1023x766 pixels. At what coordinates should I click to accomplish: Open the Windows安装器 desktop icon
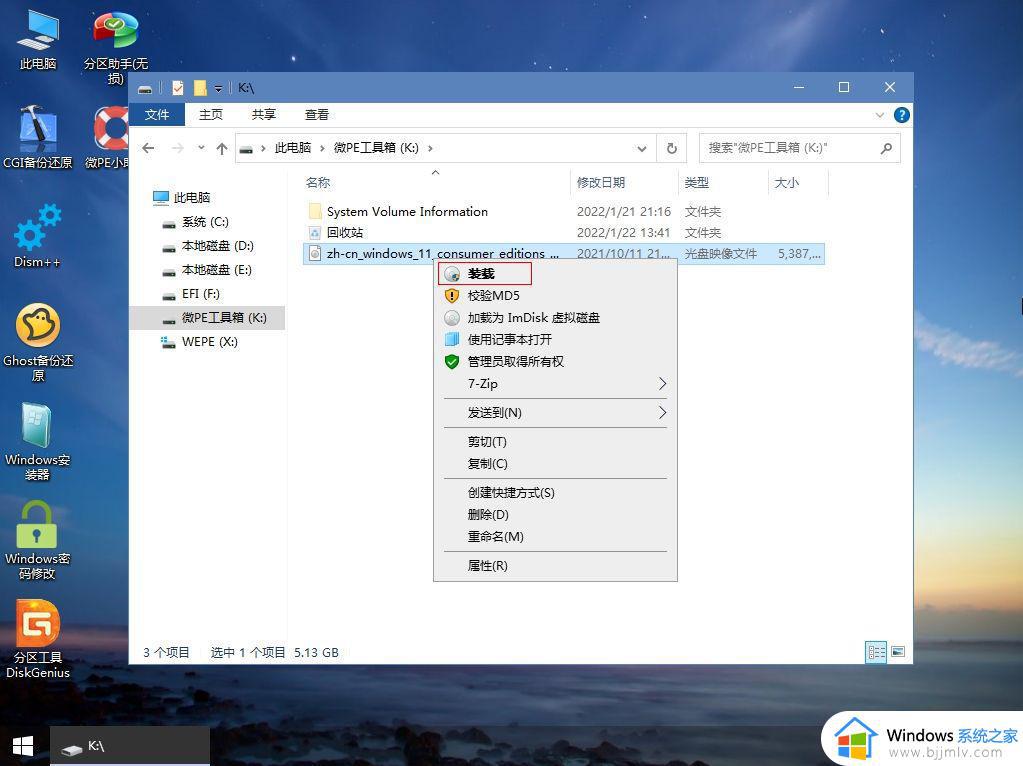pyautogui.click(x=38, y=441)
